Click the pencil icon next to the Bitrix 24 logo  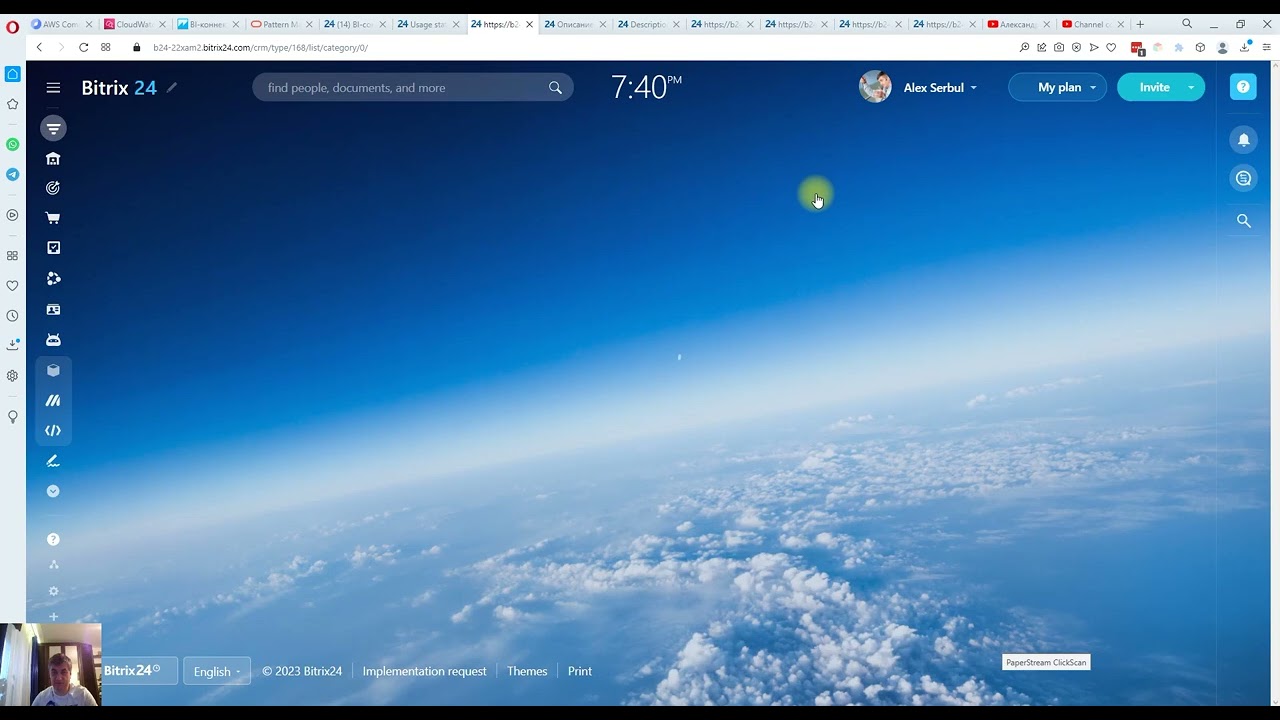[172, 88]
